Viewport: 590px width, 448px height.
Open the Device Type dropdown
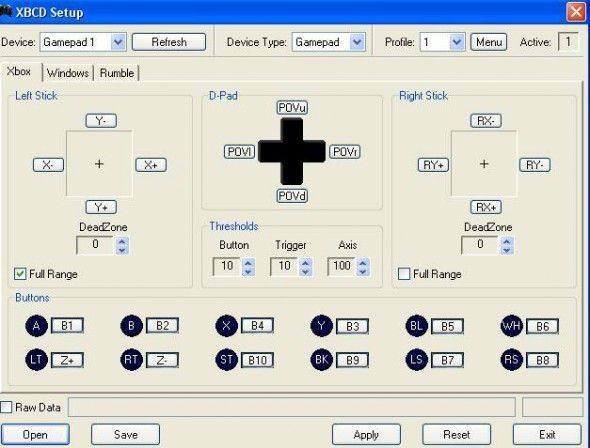[x=357, y=42]
